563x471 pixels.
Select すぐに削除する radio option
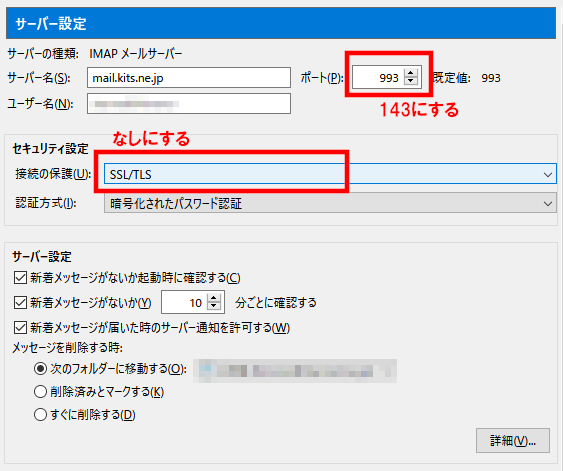(40, 415)
